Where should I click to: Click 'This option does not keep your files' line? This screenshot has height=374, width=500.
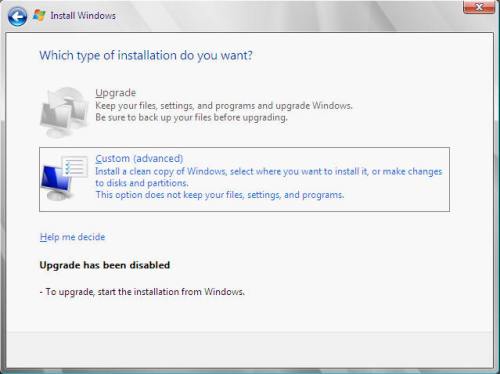(220, 195)
